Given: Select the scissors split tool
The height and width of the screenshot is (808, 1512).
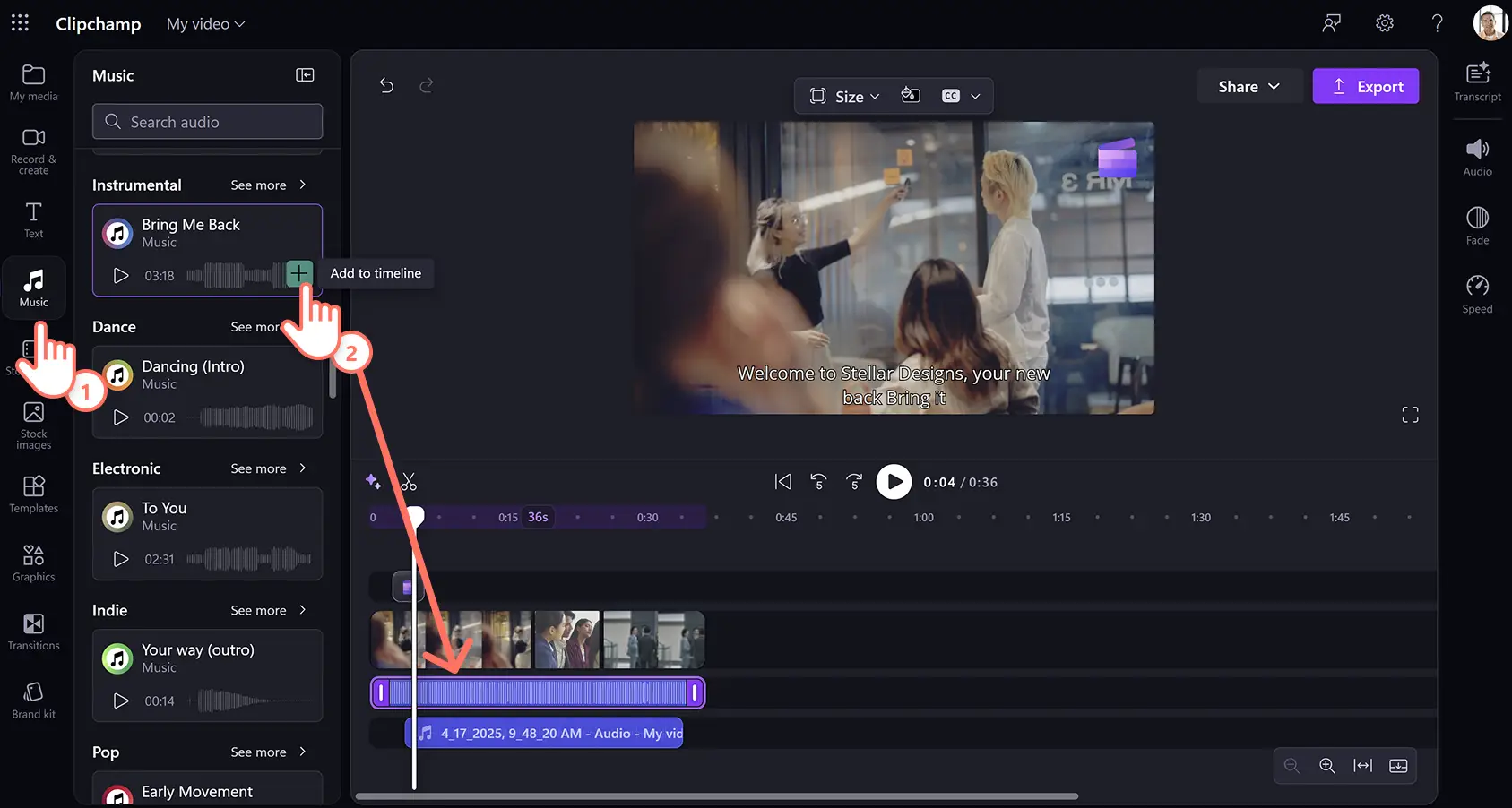Looking at the screenshot, I should pos(409,482).
